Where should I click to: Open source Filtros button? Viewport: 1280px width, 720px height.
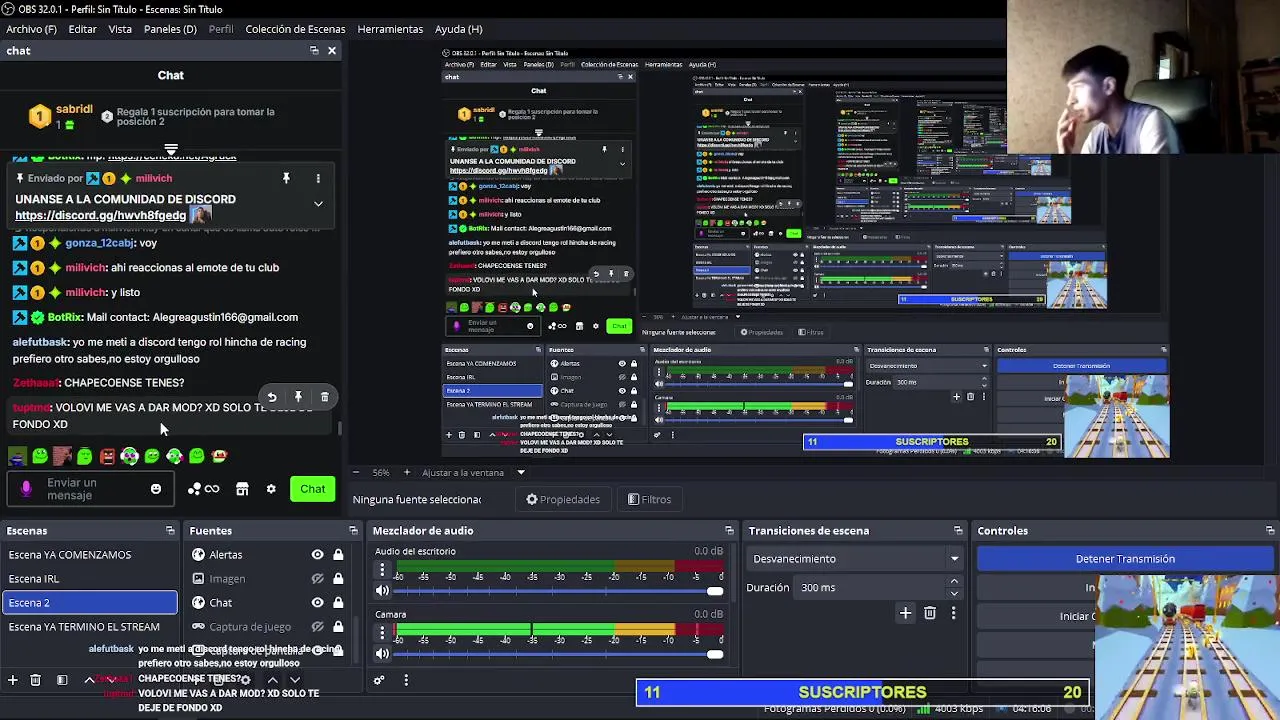pos(650,499)
